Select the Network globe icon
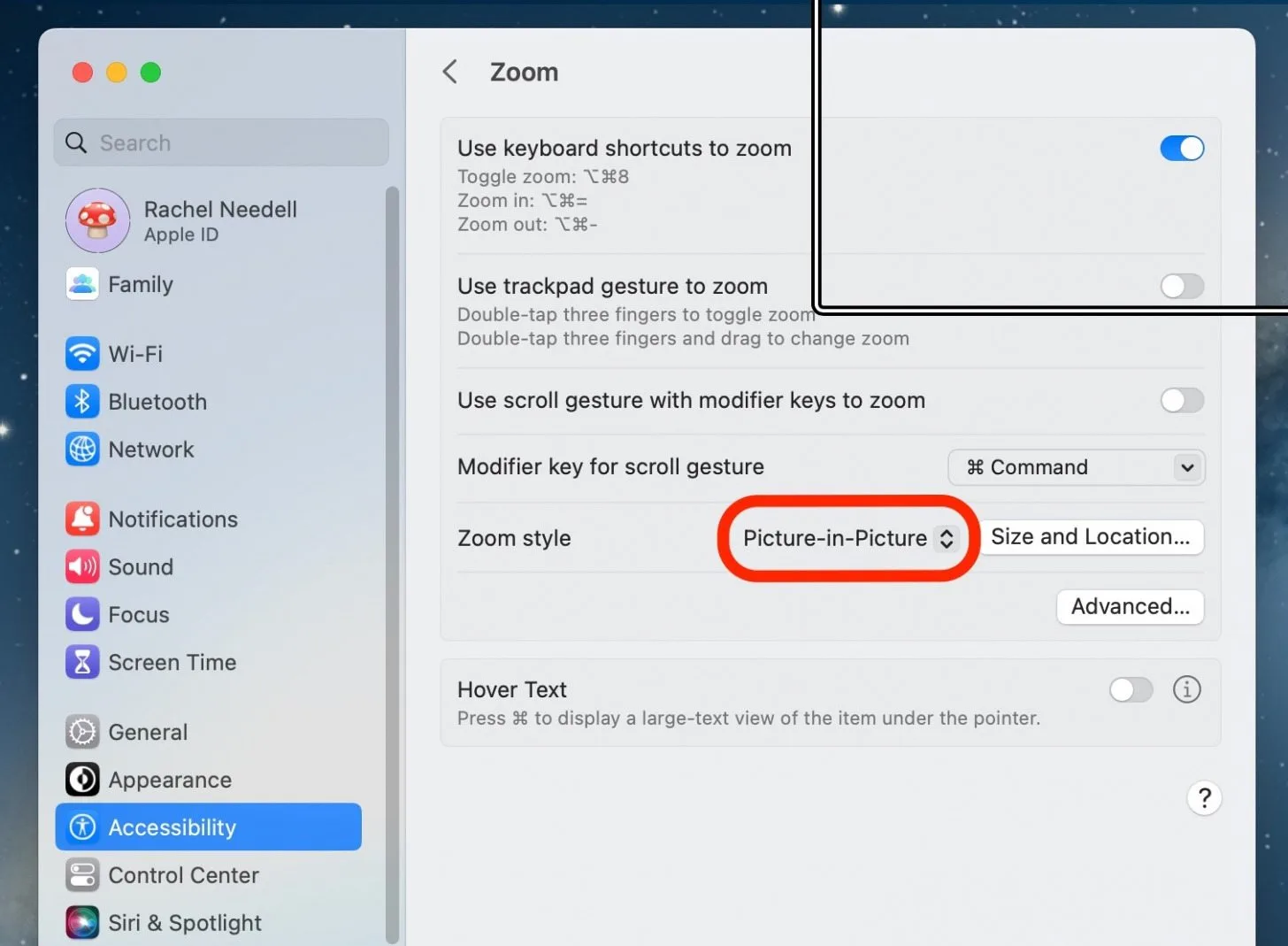The width and height of the screenshot is (1288, 946). point(82,450)
